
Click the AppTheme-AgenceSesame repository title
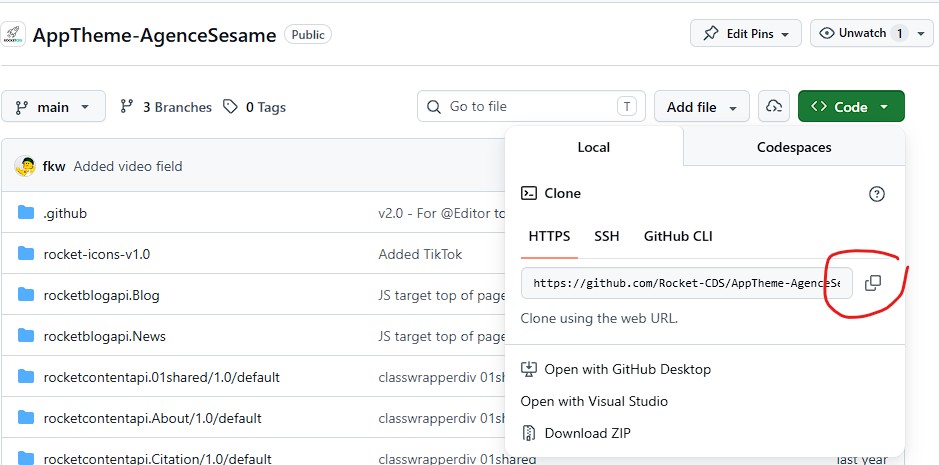(x=154, y=35)
